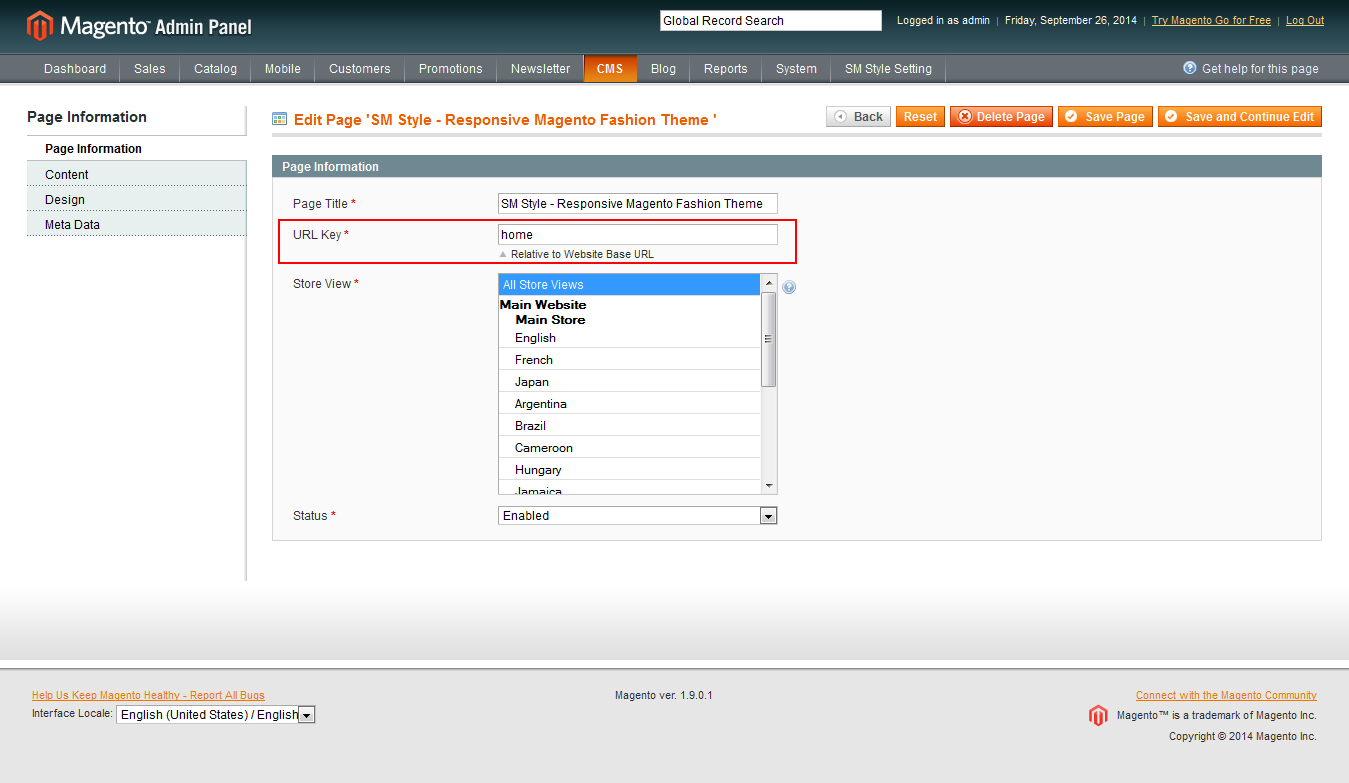1349x783 pixels.
Task: Click the Page Title input field
Action: pyautogui.click(x=638, y=203)
